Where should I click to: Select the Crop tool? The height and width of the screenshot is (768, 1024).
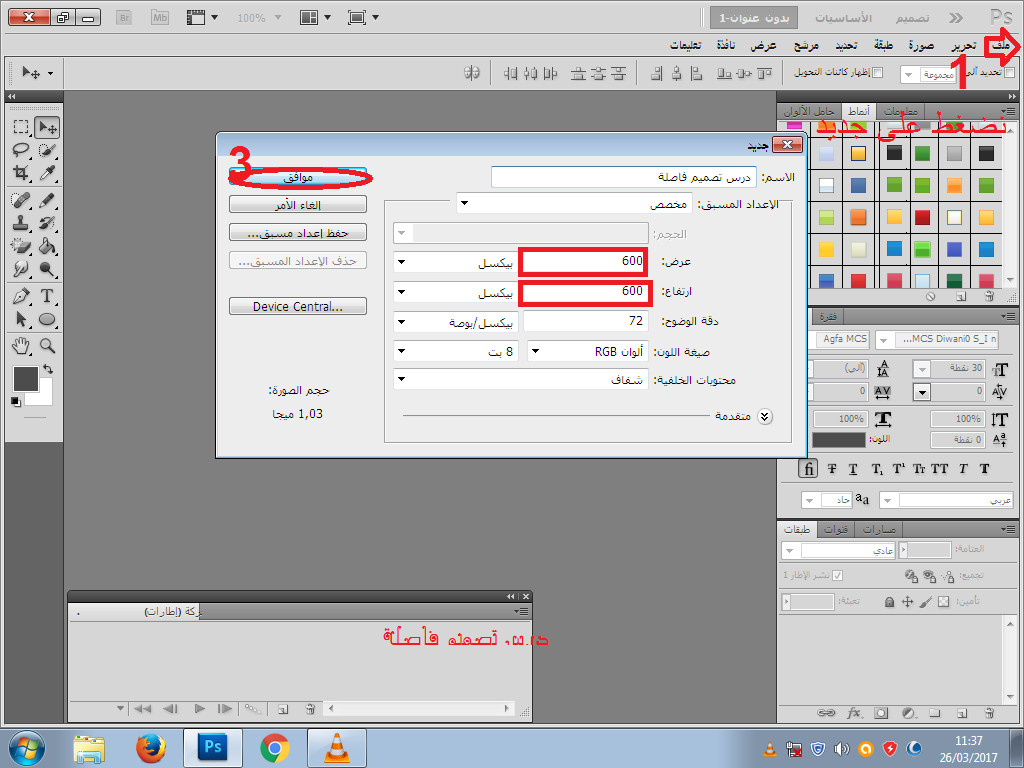pyautogui.click(x=21, y=174)
